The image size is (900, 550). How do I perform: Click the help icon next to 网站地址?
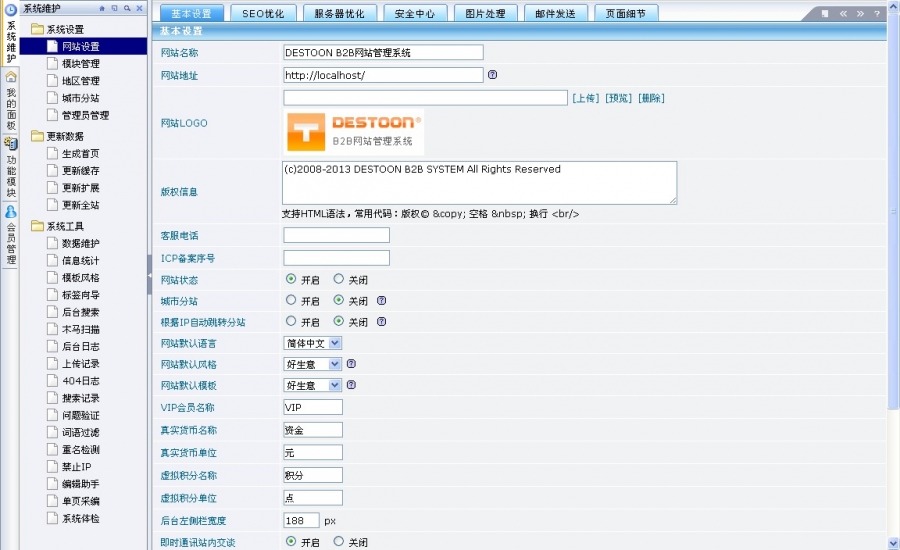pos(492,75)
